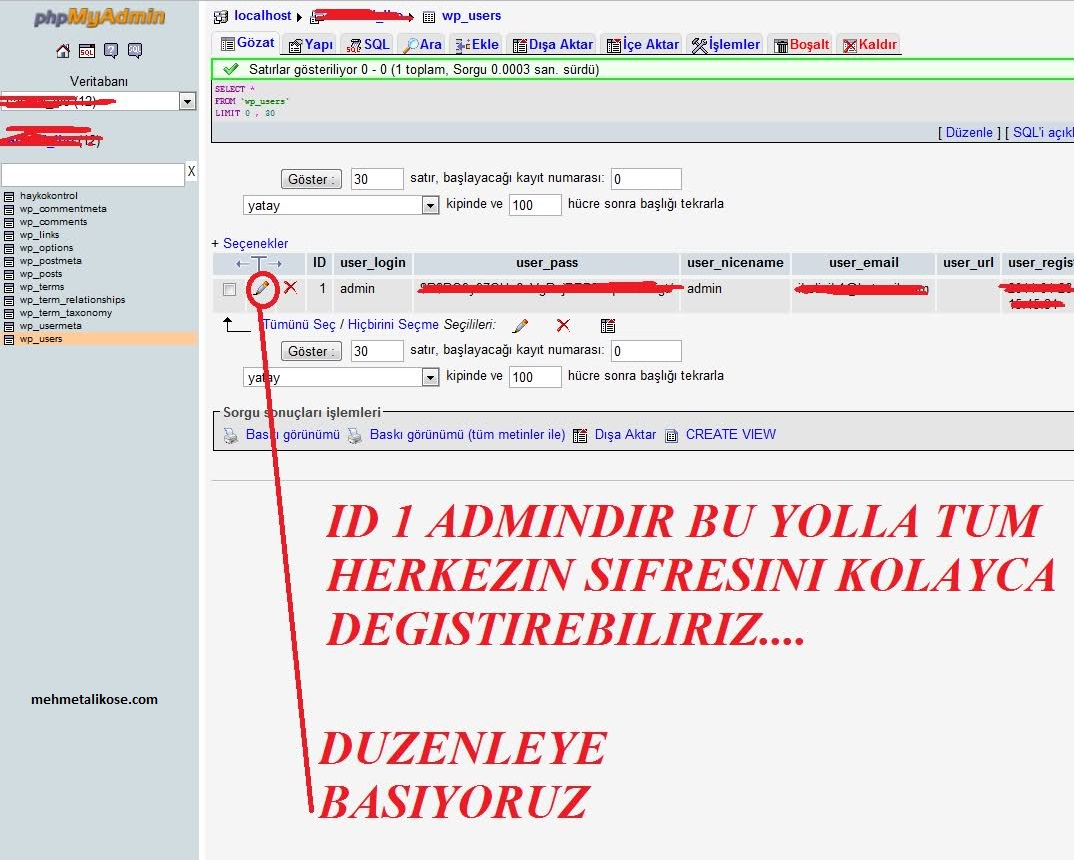Sort by the user_url column header
The width and height of the screenshot is (1074, 860).
coord(968,263)
